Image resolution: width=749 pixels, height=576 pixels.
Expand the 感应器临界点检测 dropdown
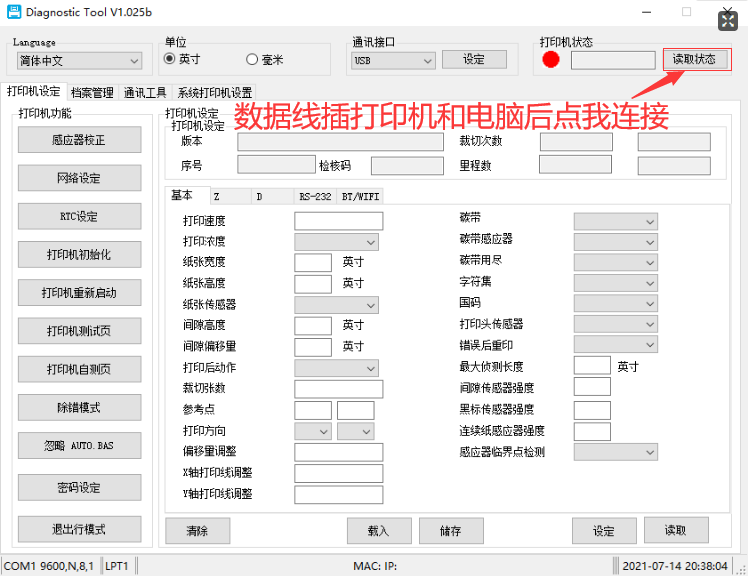click(x=616, y=452)
